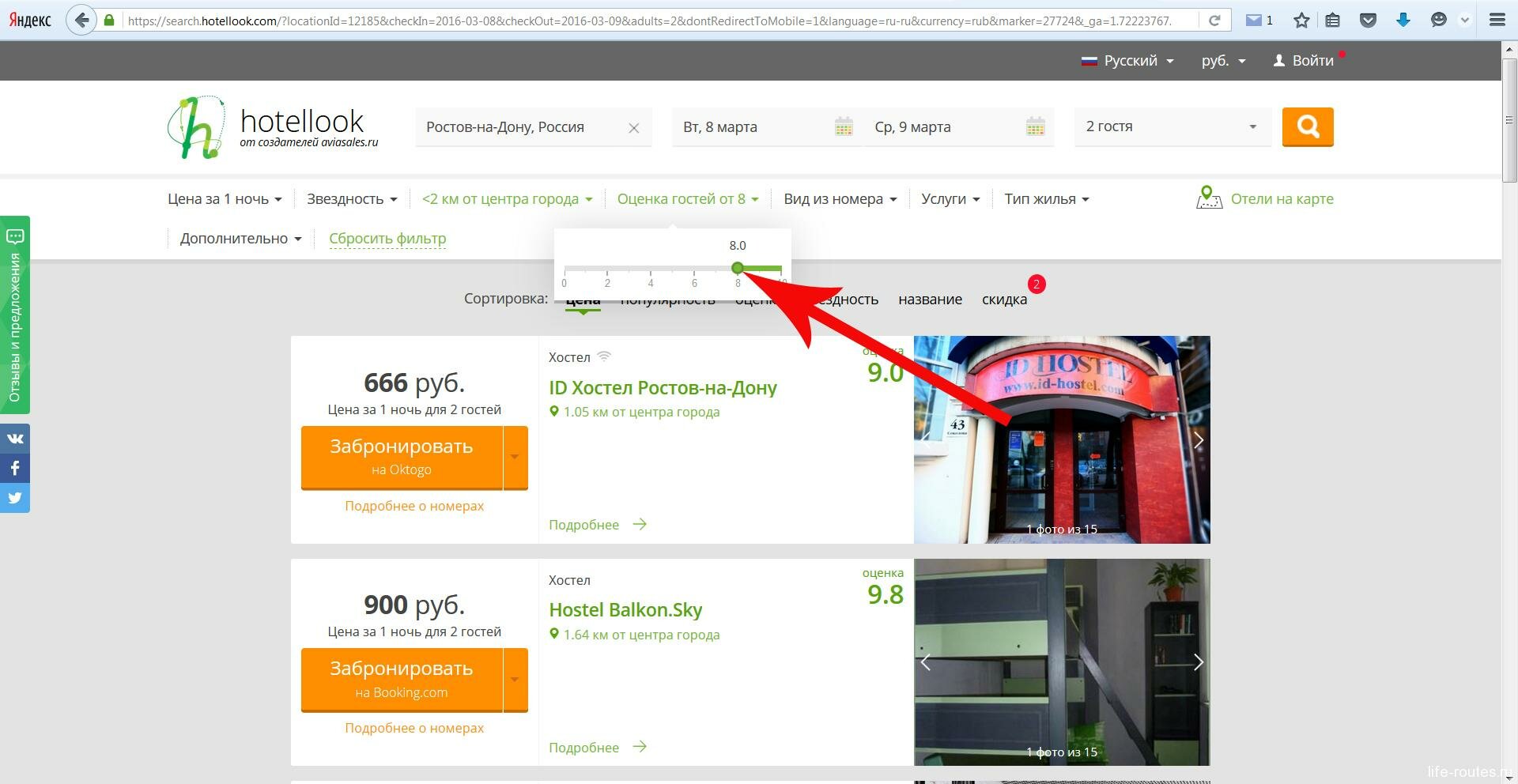The height and width of the screenshot is (784, 1518).
Task: Open the check-out date calendar icon
Action: 1035,126
